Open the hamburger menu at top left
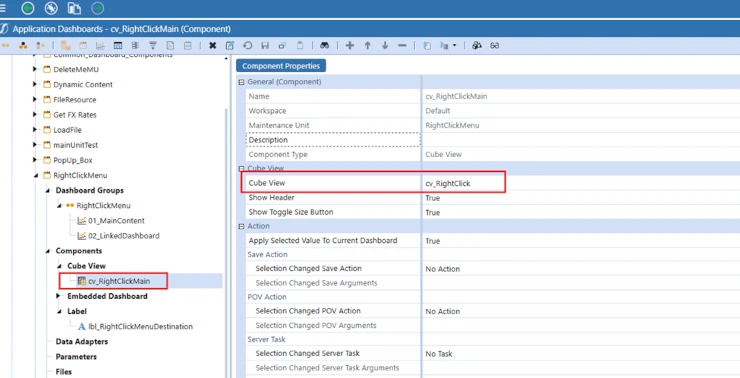740x378 pixels. click(x=3, y=8)
